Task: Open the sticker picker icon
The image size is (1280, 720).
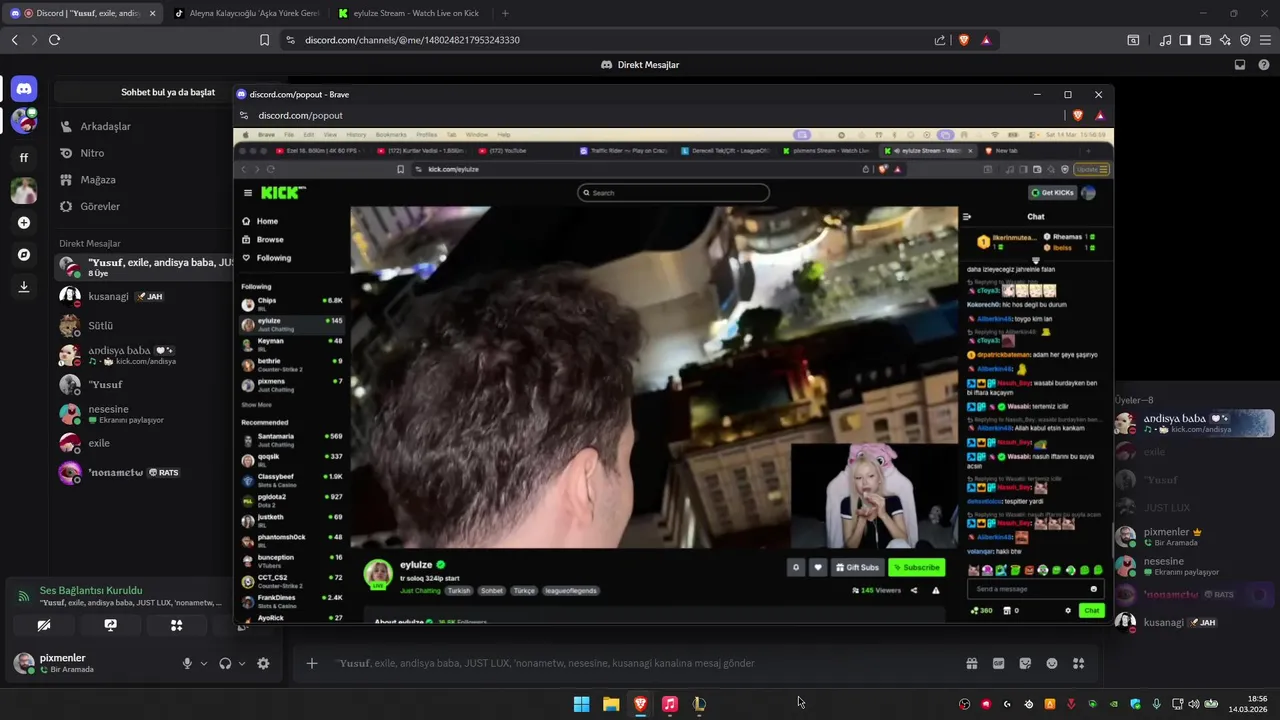Action: [1025, 663]
